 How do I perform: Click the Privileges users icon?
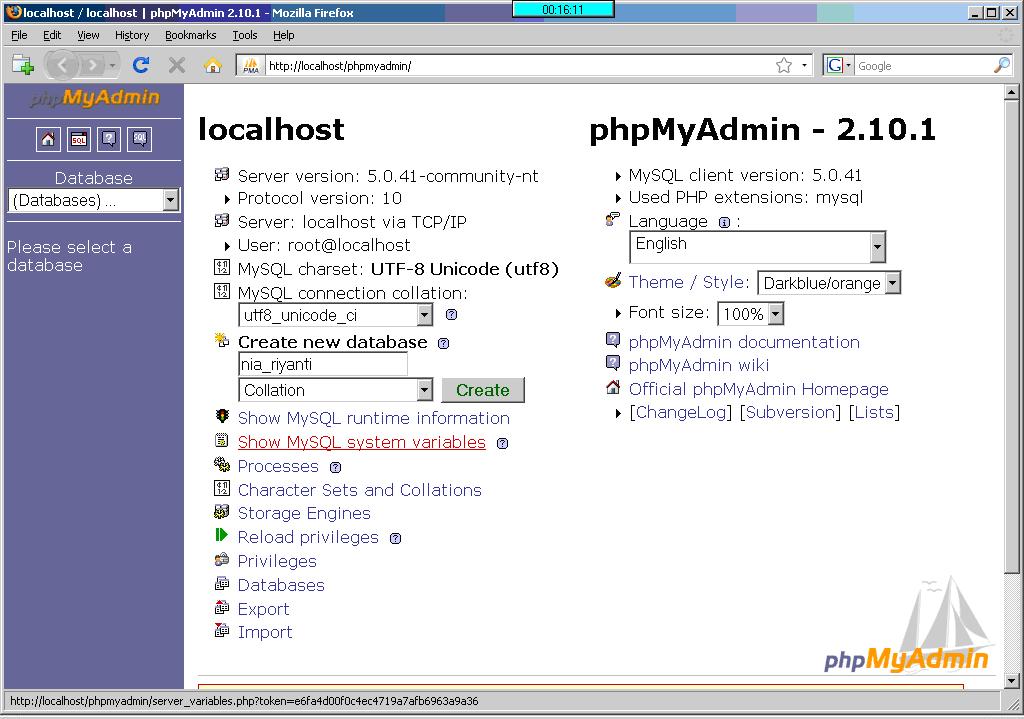pos(222,560)
